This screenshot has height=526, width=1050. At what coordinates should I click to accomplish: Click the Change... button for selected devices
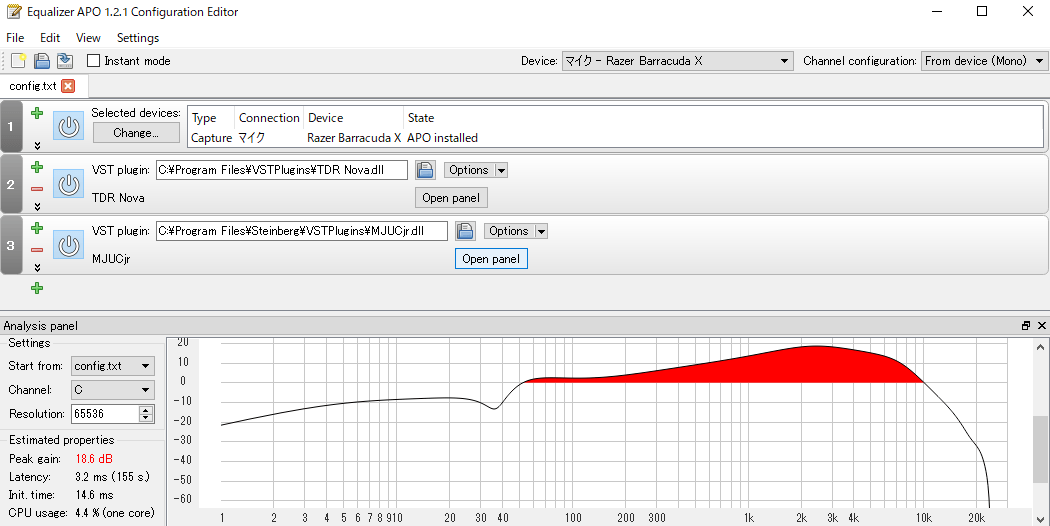coord(136,133)
